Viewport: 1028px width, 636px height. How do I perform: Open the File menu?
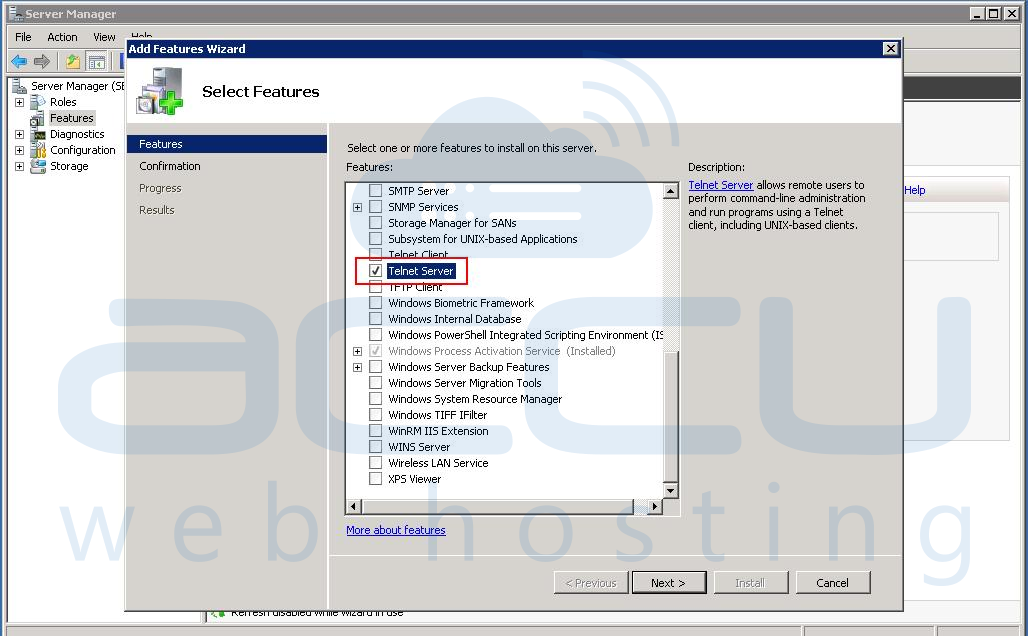(x=23, y=37)
